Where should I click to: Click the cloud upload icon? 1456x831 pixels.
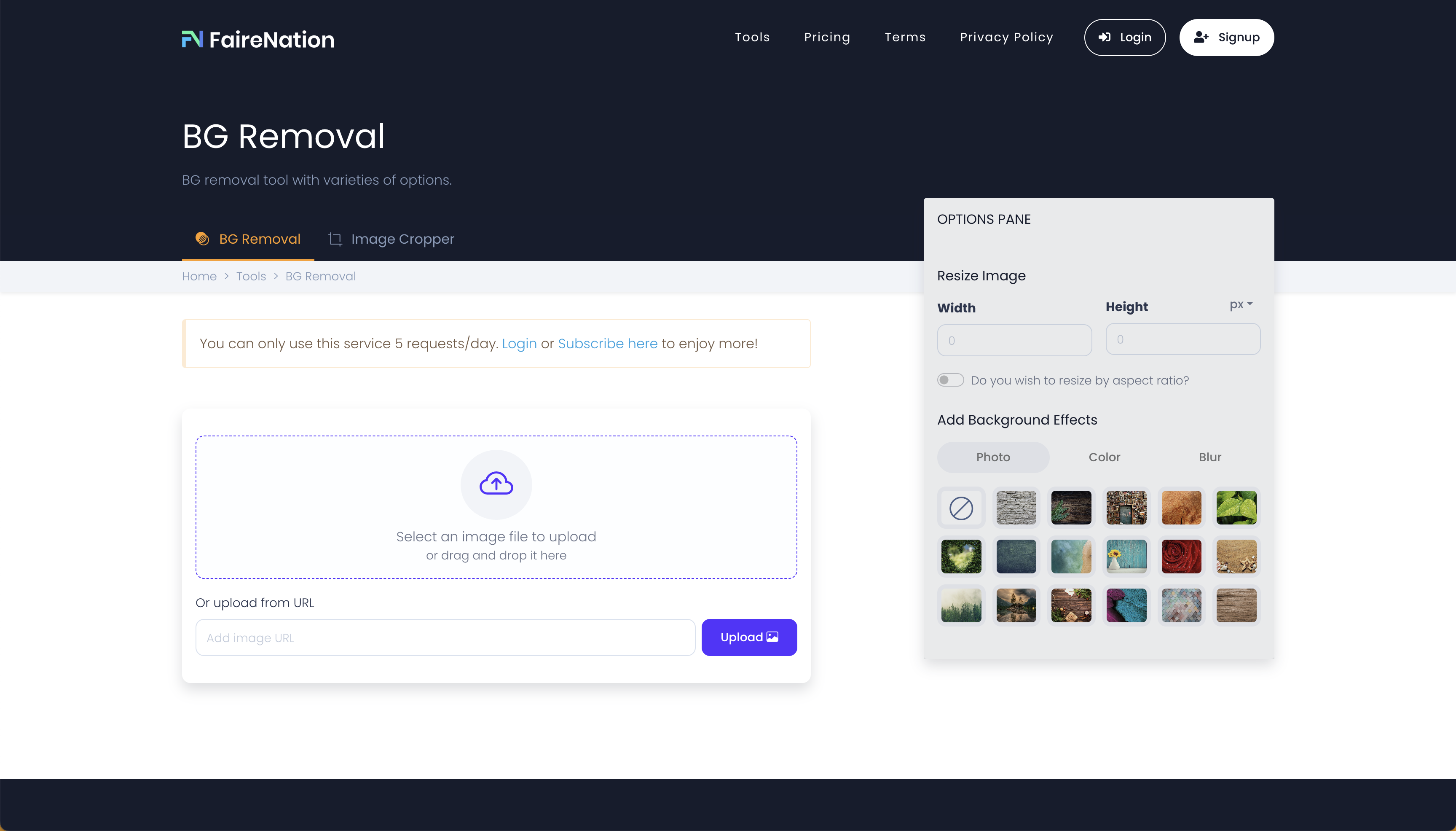[x=495, y=484]
